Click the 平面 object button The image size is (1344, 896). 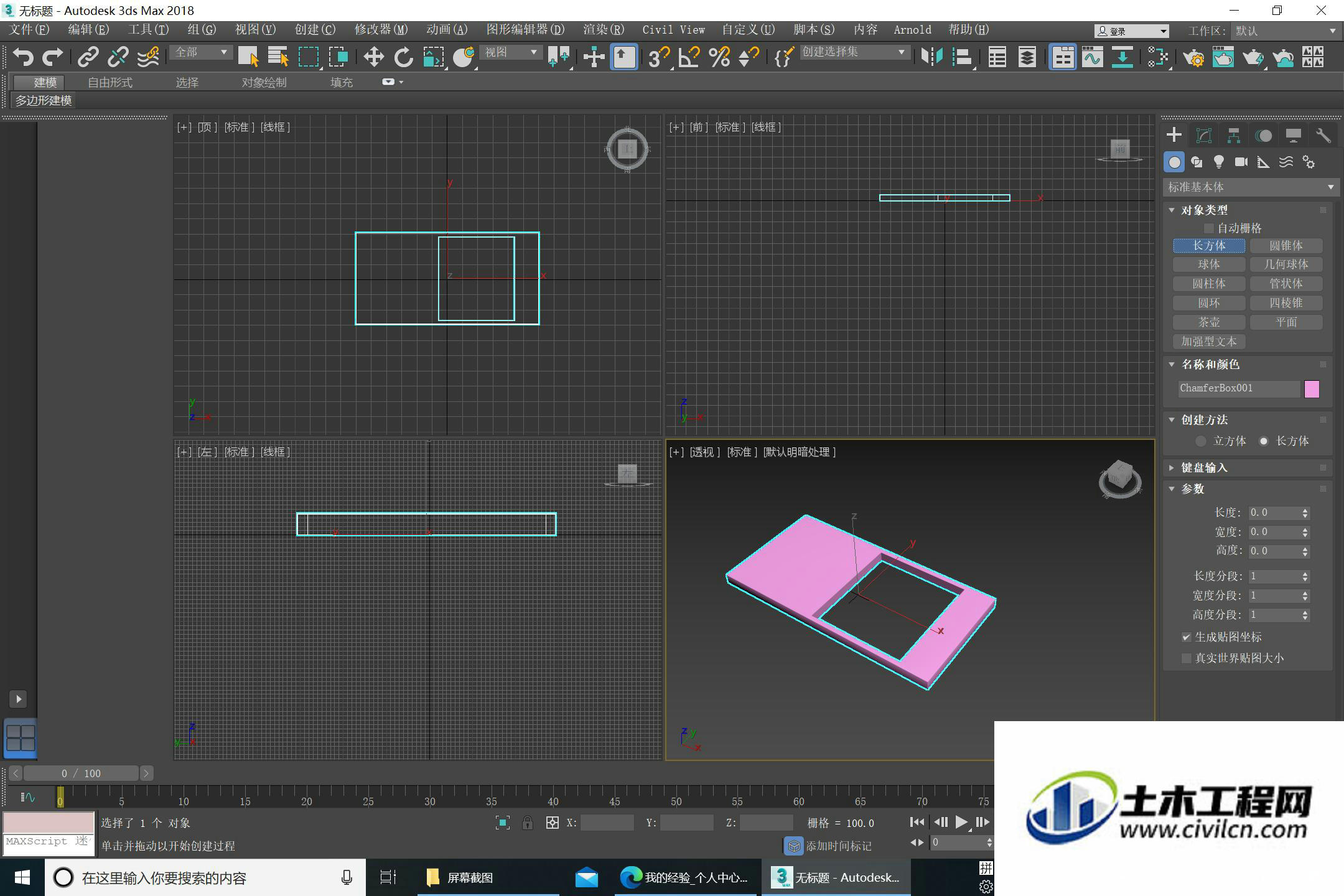coord(1286,322)
